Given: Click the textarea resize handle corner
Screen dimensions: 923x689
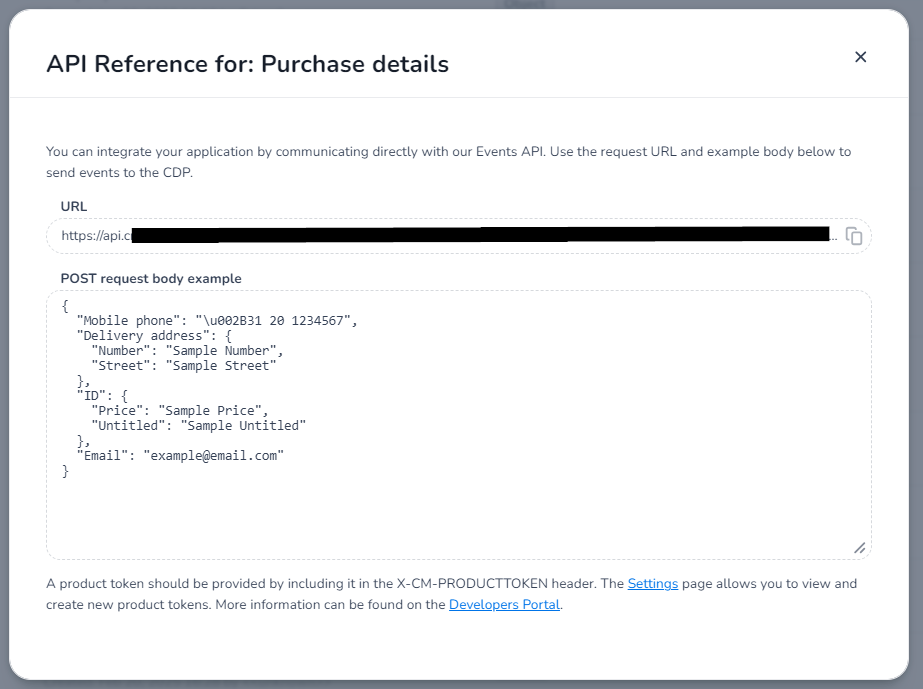Looking at the screenshot, I should click(x=859, y=548).
